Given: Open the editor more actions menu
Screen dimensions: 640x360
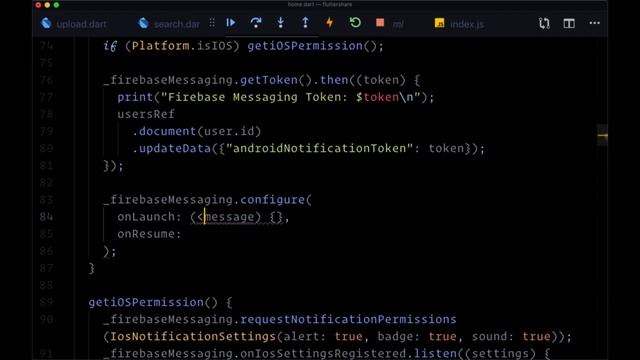Looking at the screenshot, I should [595, 23].
